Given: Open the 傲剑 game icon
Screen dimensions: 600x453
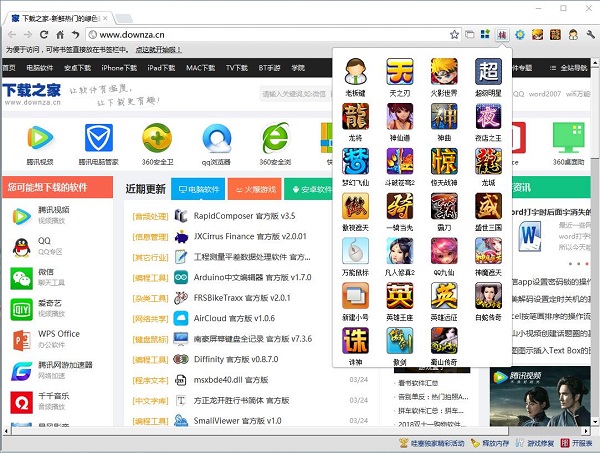Looking at the screenshot, I should [399, 340].
